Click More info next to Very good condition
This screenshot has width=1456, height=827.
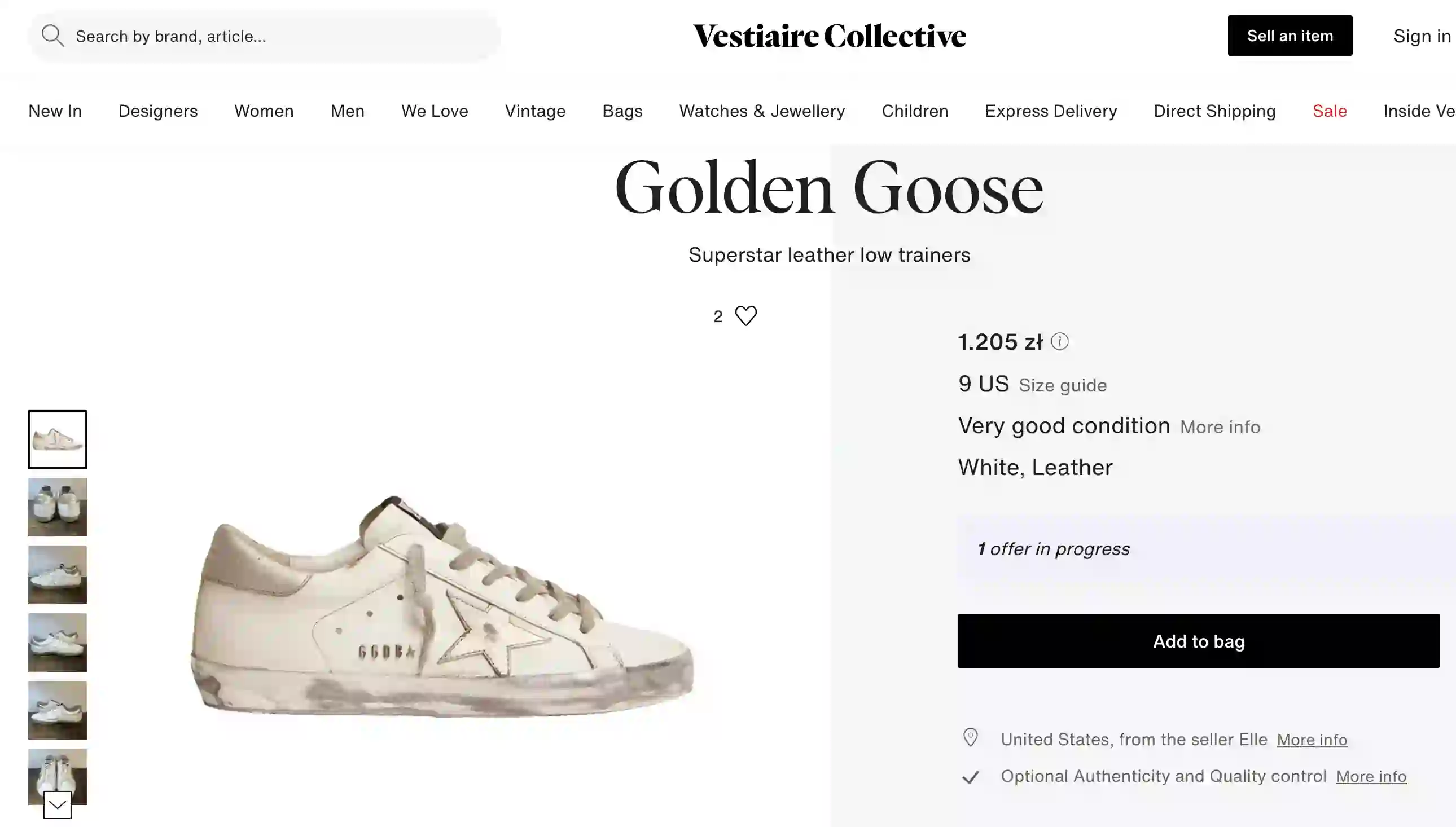1220,426
